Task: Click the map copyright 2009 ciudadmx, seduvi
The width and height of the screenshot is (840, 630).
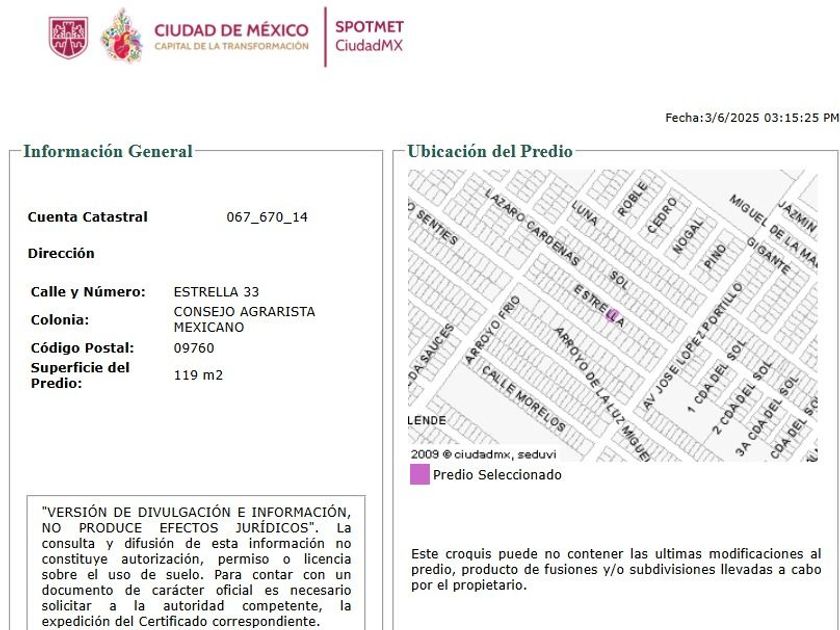Action: [484, 455]
